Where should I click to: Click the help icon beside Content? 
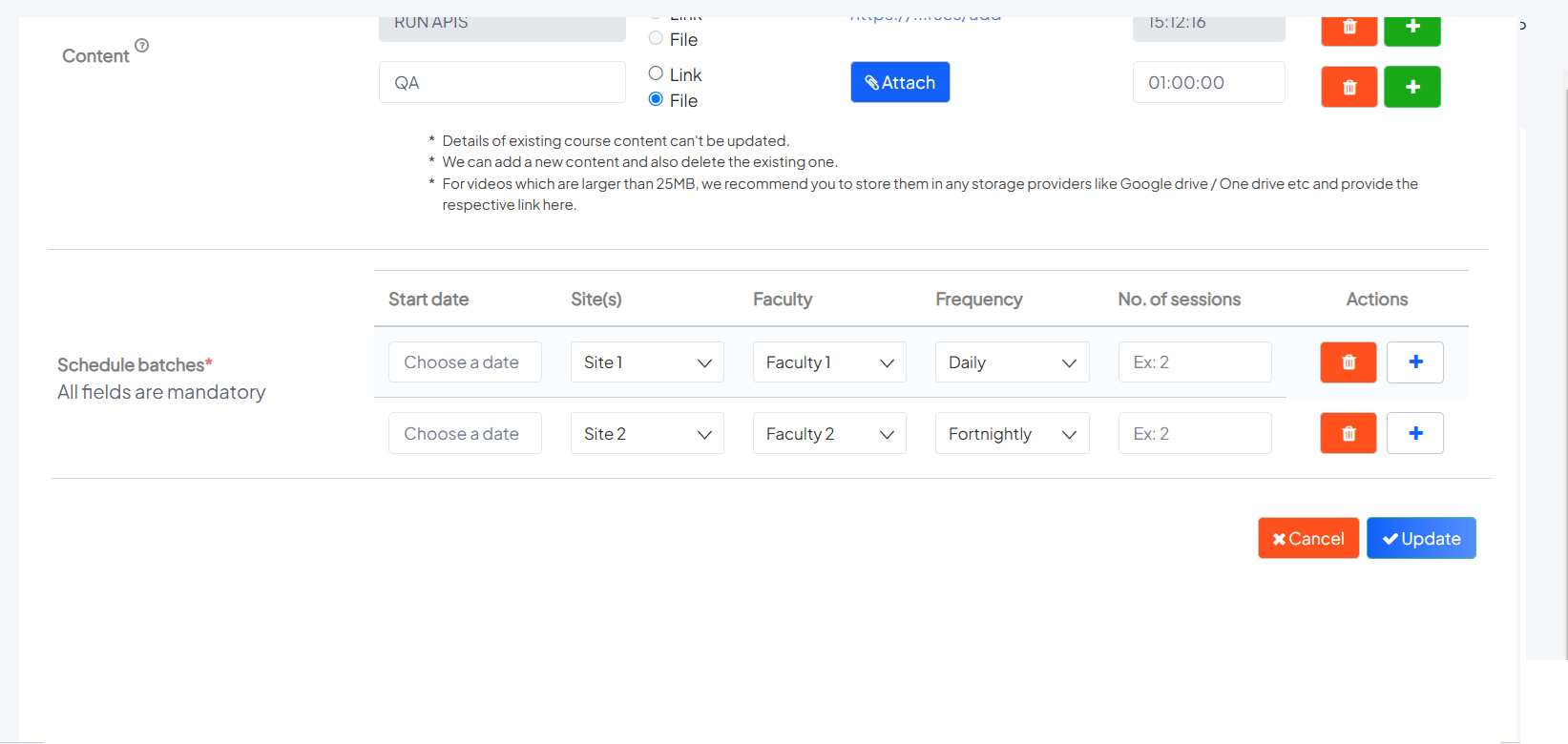coord(141,45)
